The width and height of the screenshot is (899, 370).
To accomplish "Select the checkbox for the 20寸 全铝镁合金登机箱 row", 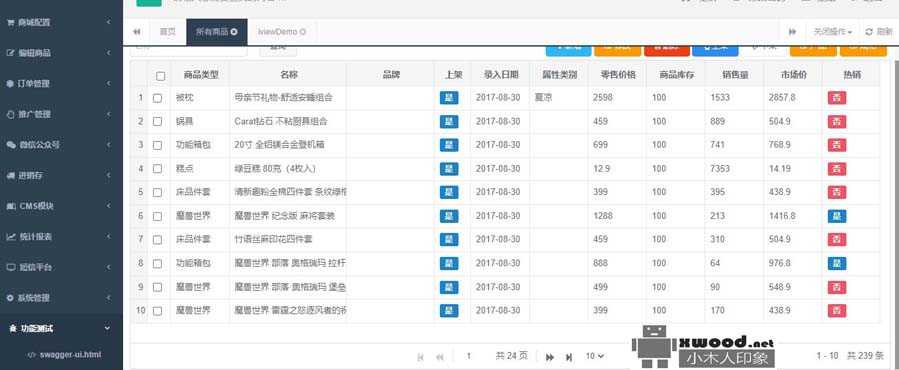I will [x=157, y=146].
